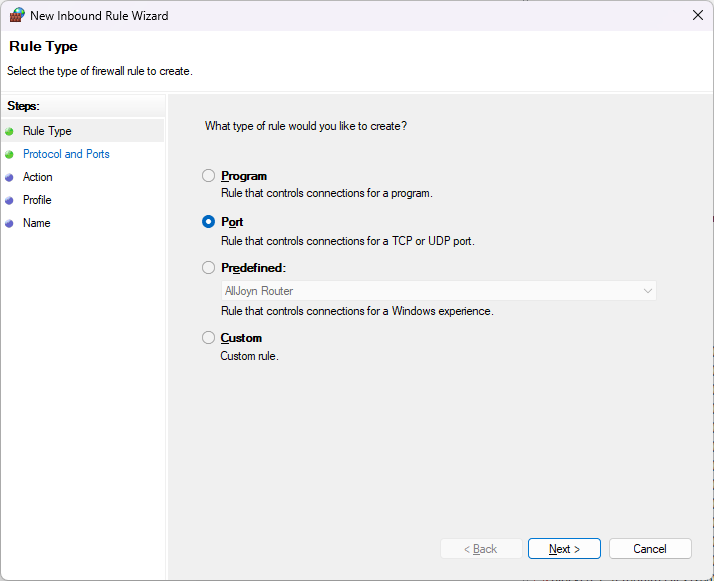
Task: Click blue bullet beside Action step
Action: tap(10, 177)
